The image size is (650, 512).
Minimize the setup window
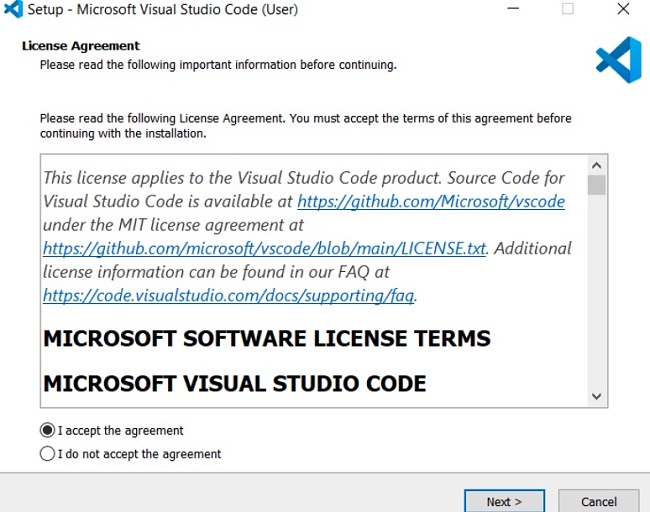(513, 9)
